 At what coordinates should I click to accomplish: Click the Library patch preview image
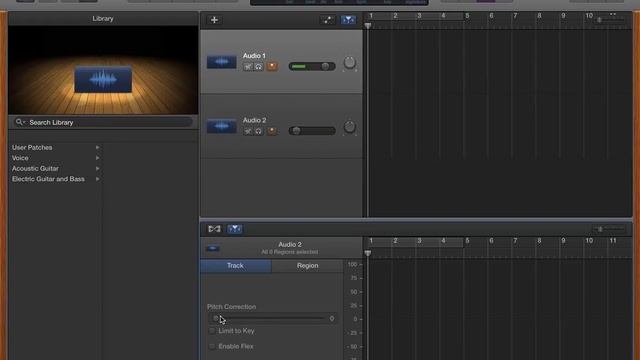103,70
